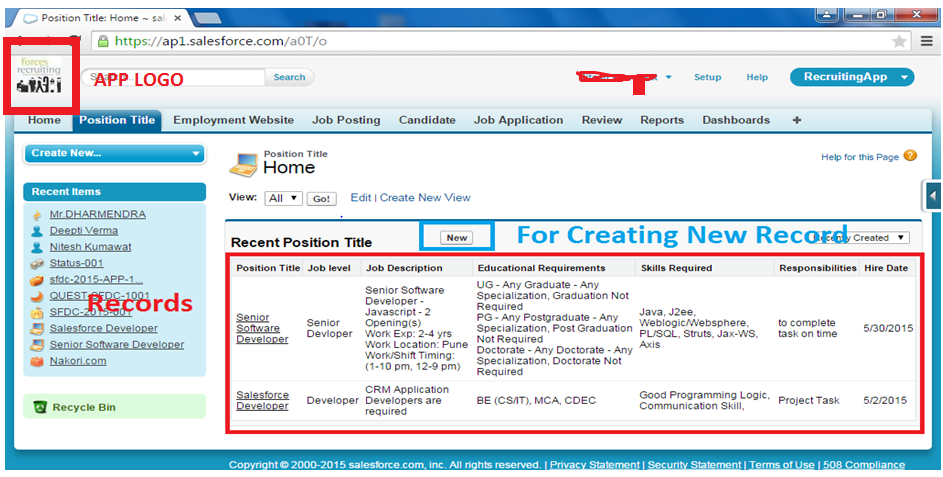Switch to the Job Application tab

click(x=518, y=120)
